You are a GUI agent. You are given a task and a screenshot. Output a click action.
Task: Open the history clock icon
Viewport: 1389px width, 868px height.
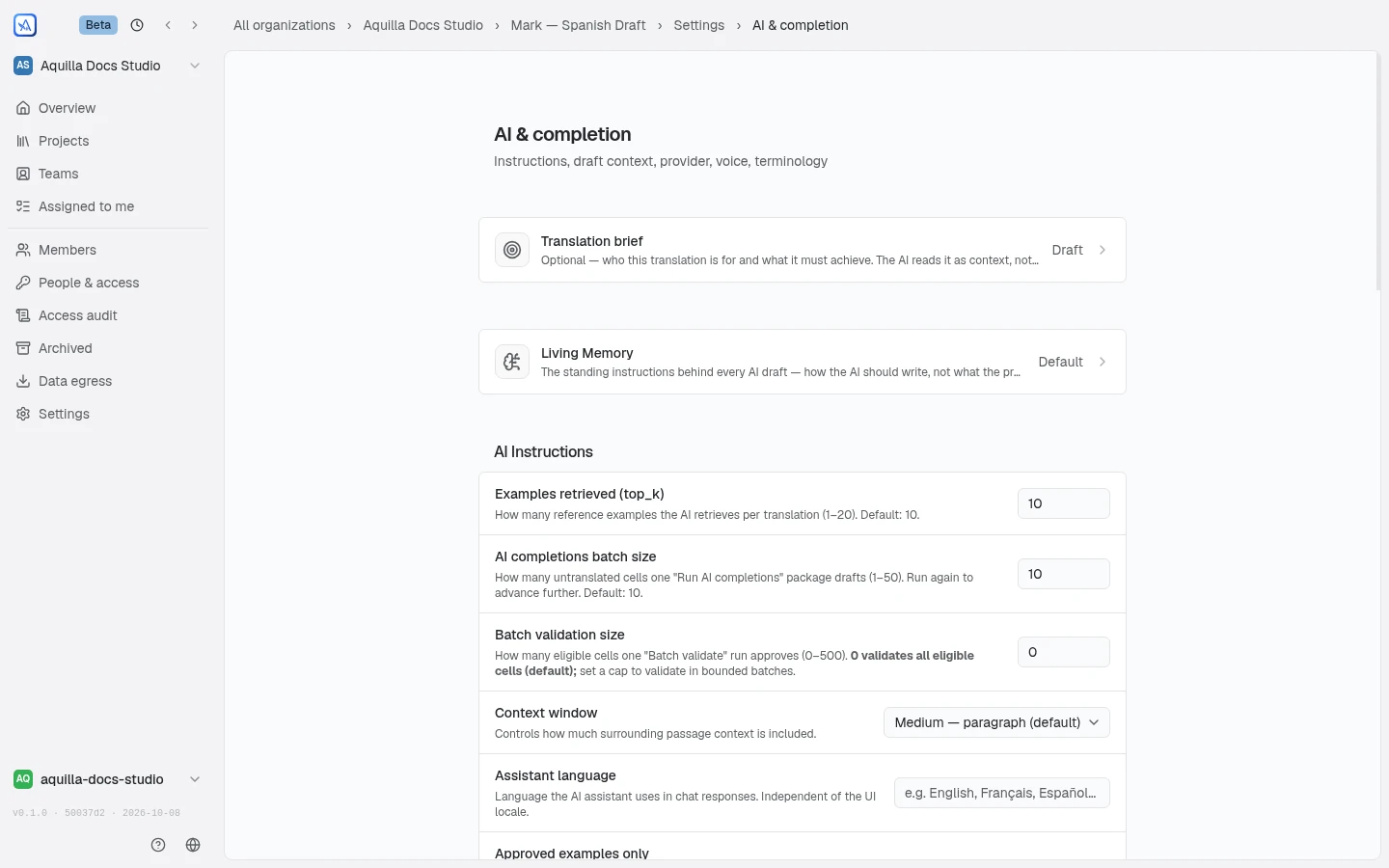point(137,25)
